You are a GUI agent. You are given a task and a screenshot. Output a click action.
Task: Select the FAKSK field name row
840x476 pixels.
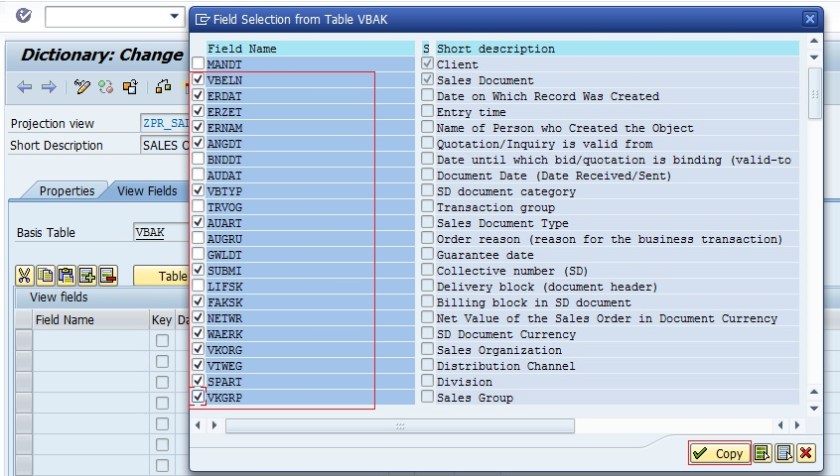point(310,302)
